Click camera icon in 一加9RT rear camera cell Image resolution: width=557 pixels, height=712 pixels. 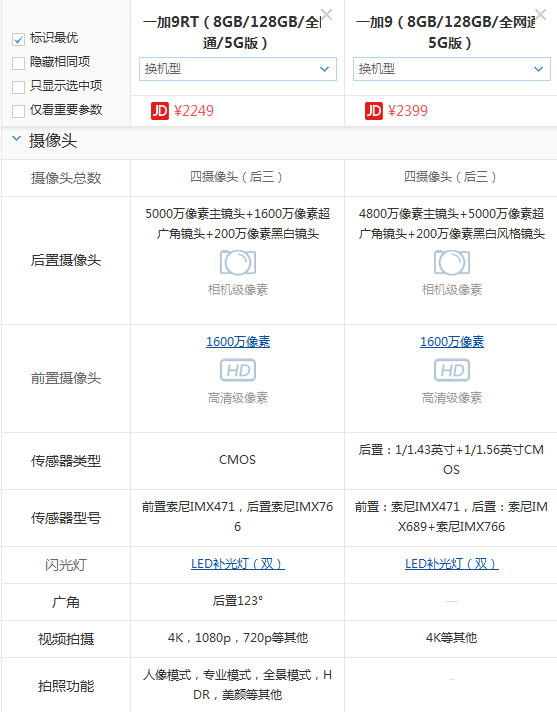pyautogui.click(x=238, y=262)
